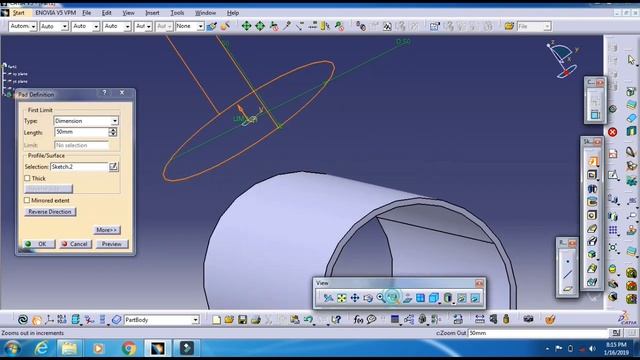This screenshot has width=640, height=360.
Task: Click the Selection field showing Sketch.2
Action: pyautogui.click(x=79, y=167)
